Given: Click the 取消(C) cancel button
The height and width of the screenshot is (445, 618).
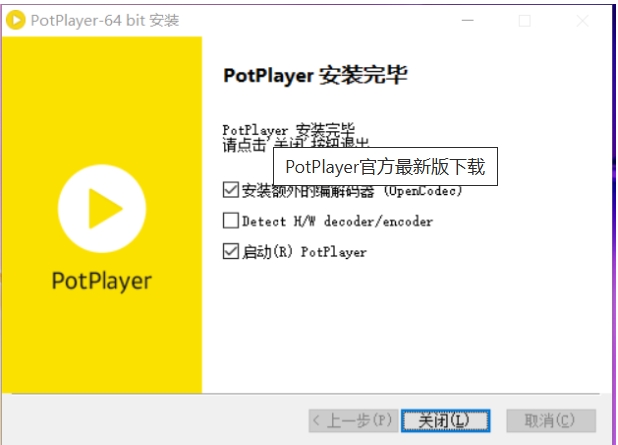Looking at the screenshot, I should click(x=551, y=421).
